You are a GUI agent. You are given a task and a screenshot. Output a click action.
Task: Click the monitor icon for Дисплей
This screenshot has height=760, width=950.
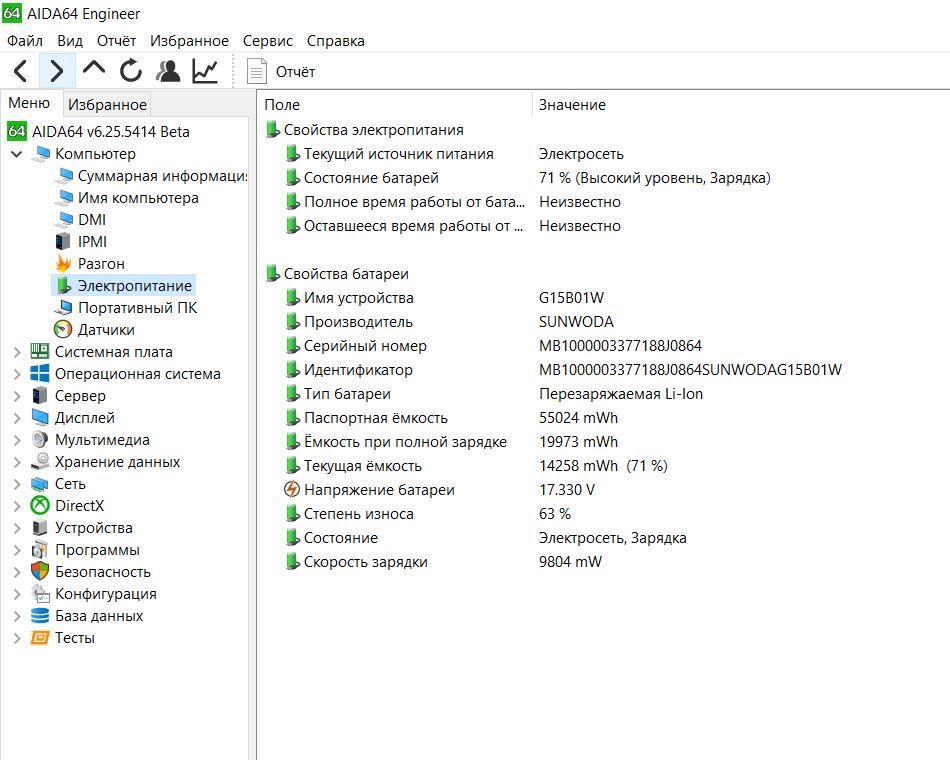coord(40,418)
